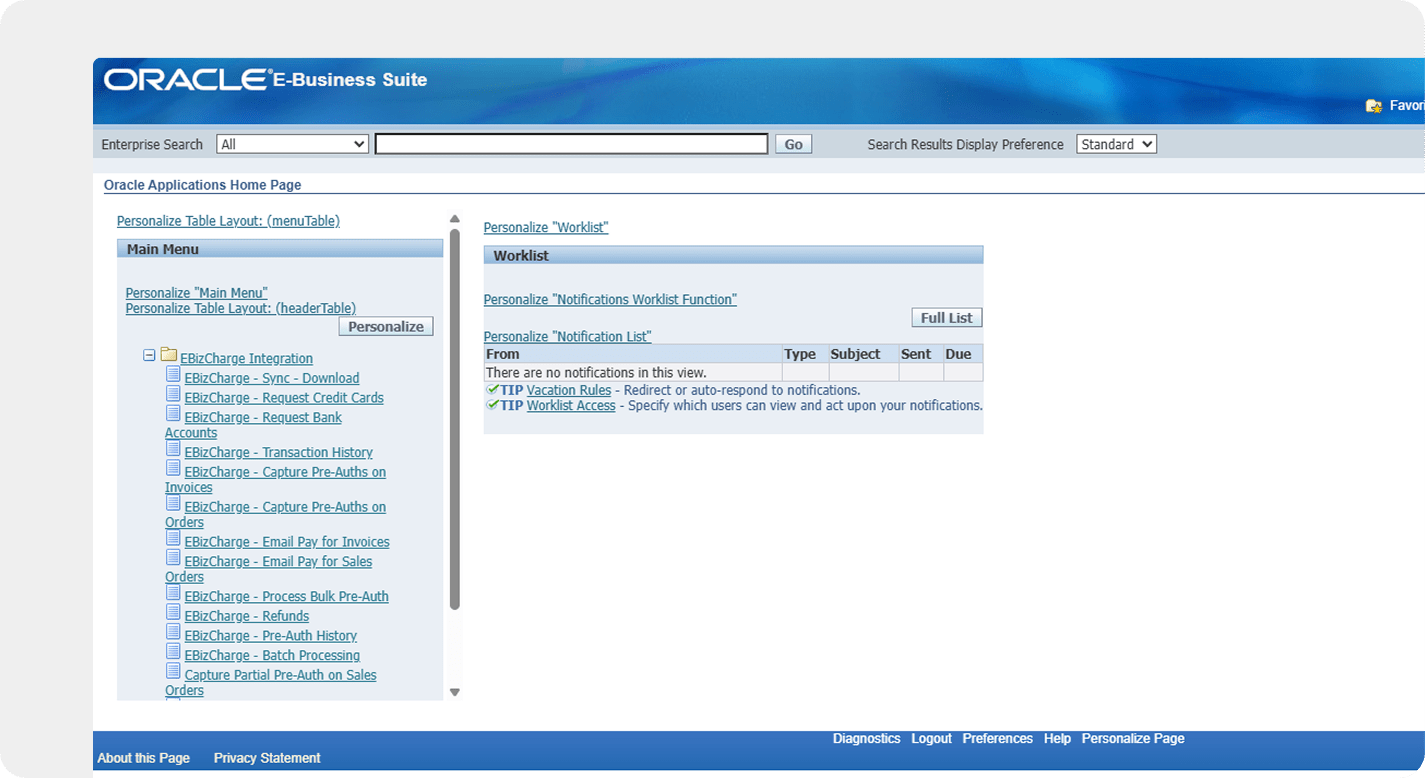The height and width of the screenshot is (778, 1425).
Task: Click the Enterprise Search text field
Action: coord(571,144)
